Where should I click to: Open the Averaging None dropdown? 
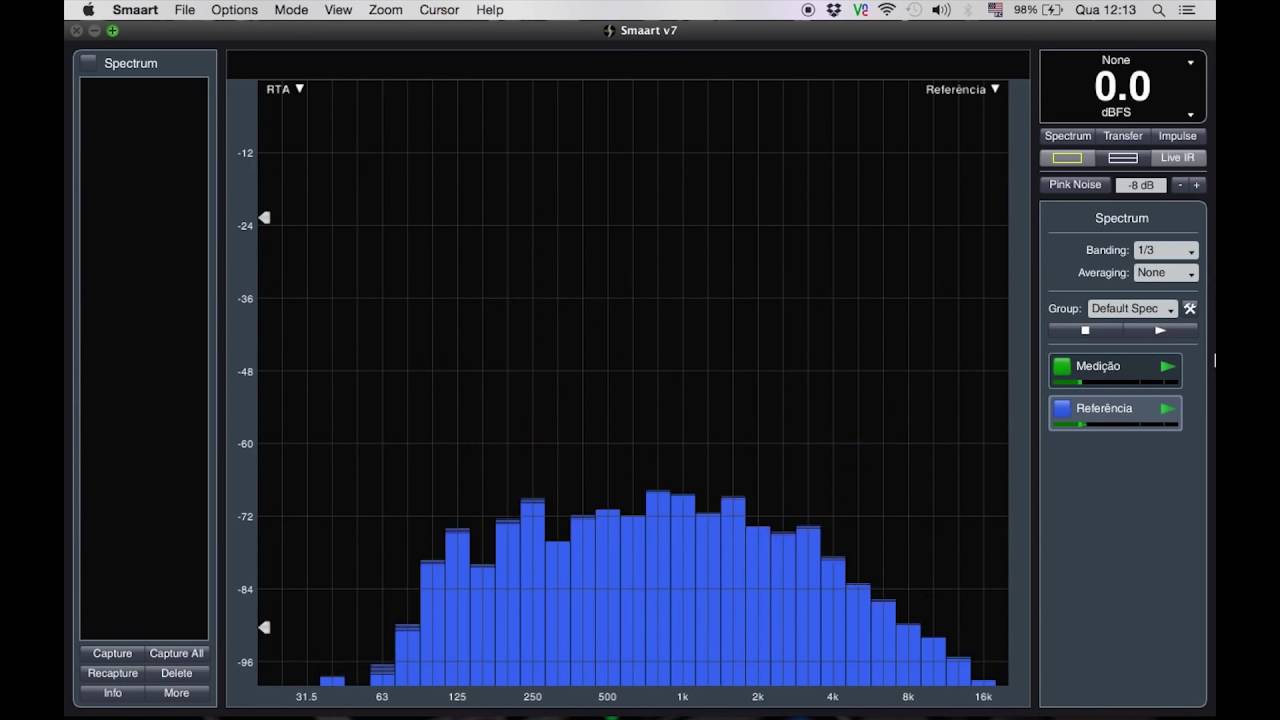click(1165, 273)
